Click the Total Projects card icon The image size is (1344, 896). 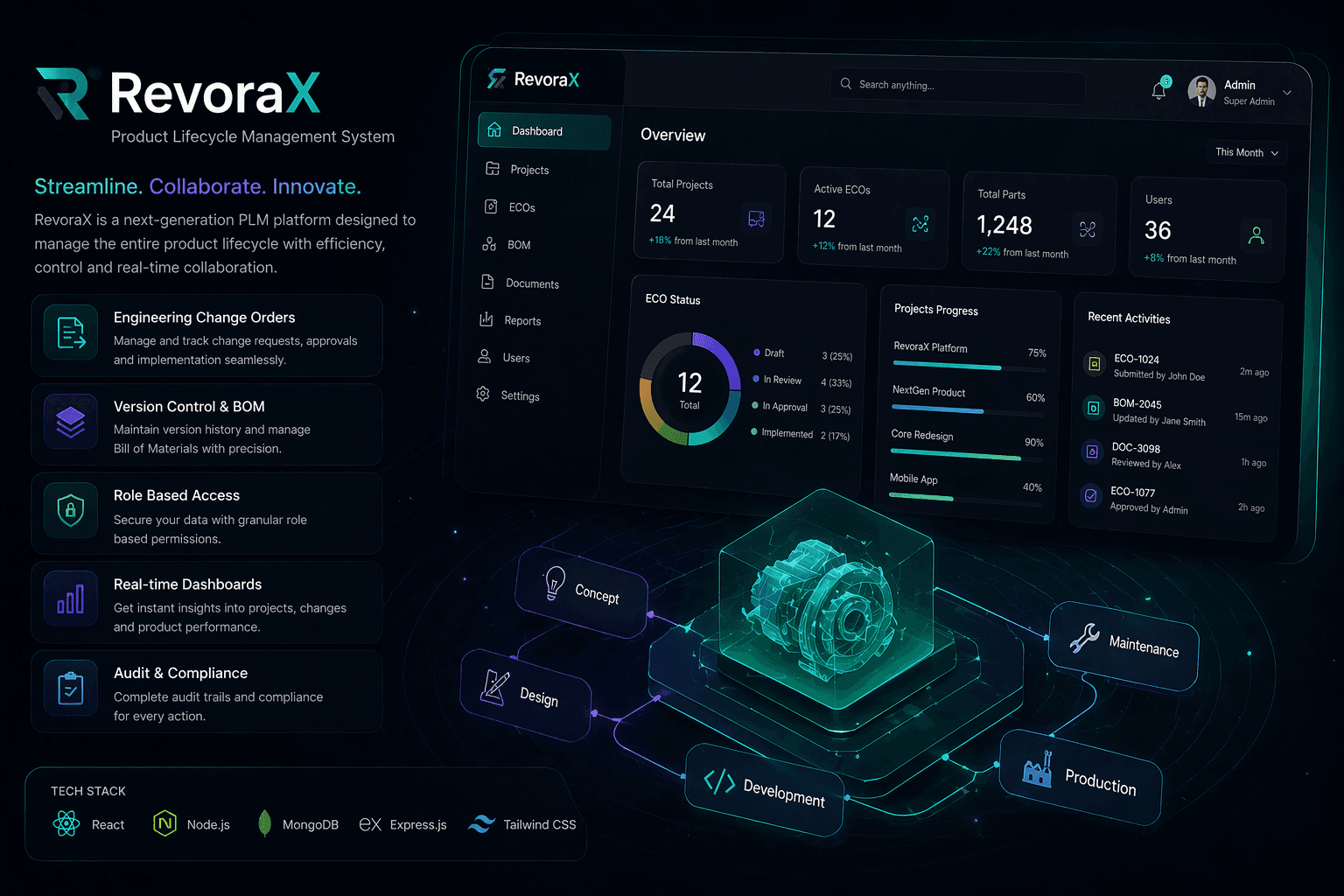[756, 219]
